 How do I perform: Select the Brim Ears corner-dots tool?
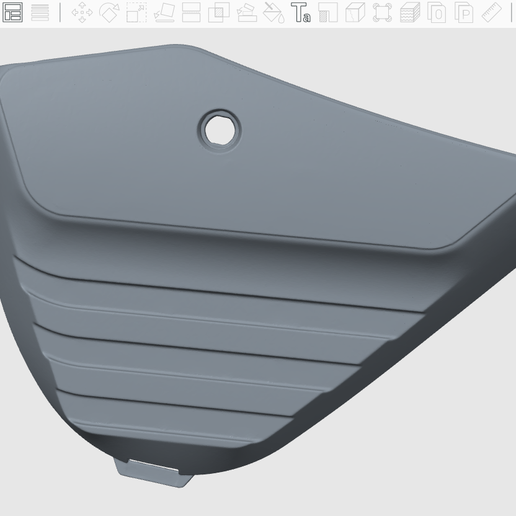pyautogui.click(x=382, y=12)
